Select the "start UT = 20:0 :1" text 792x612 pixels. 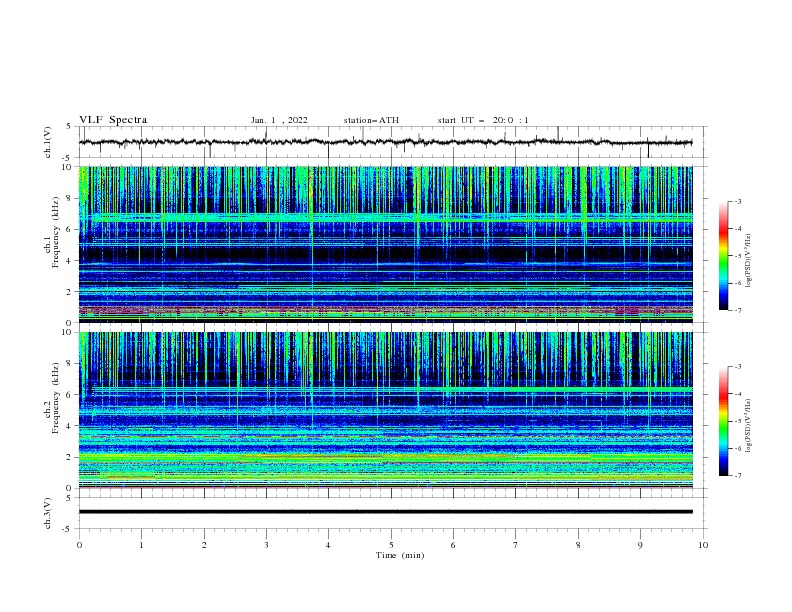point(483,120)
